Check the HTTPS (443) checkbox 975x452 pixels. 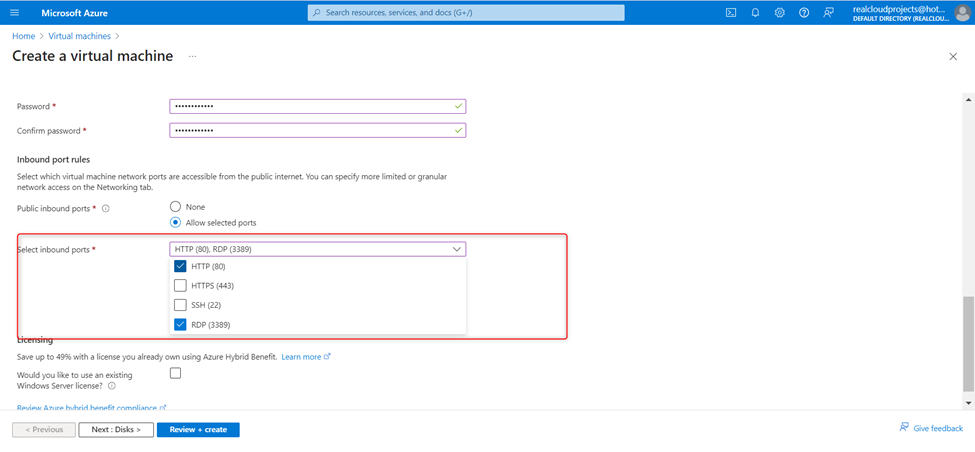point(180,285)
